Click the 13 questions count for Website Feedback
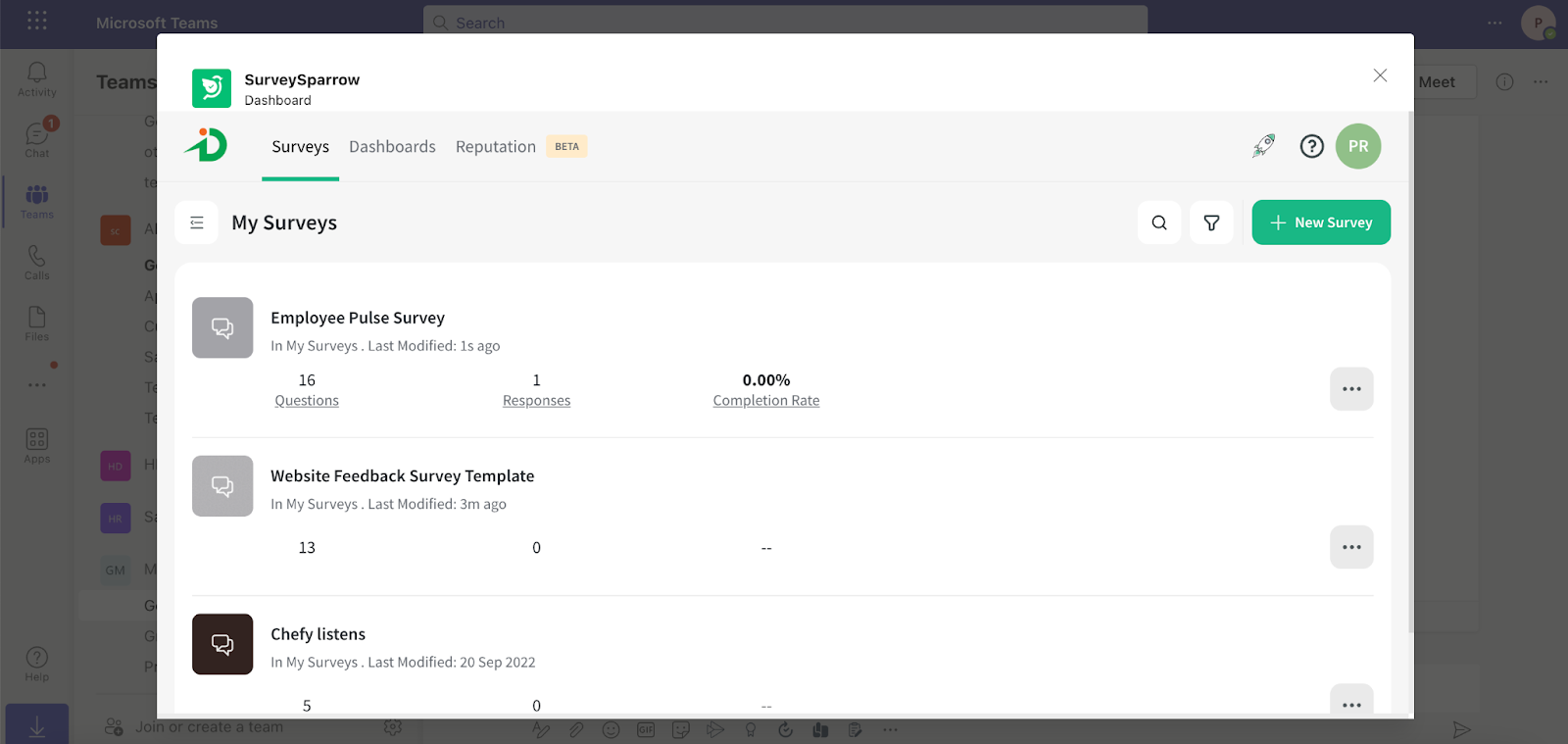 (x=307, y=548)
